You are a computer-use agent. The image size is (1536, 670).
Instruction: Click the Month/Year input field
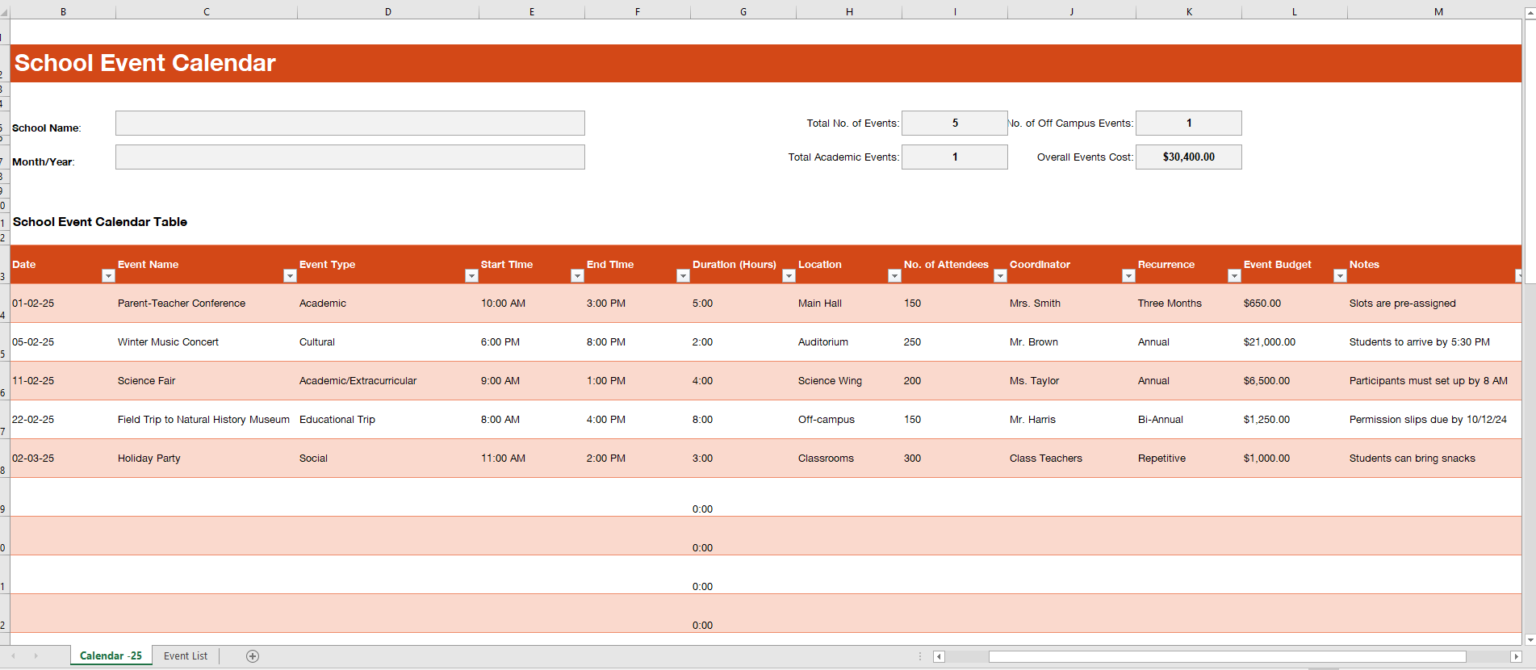click(349, 156)
